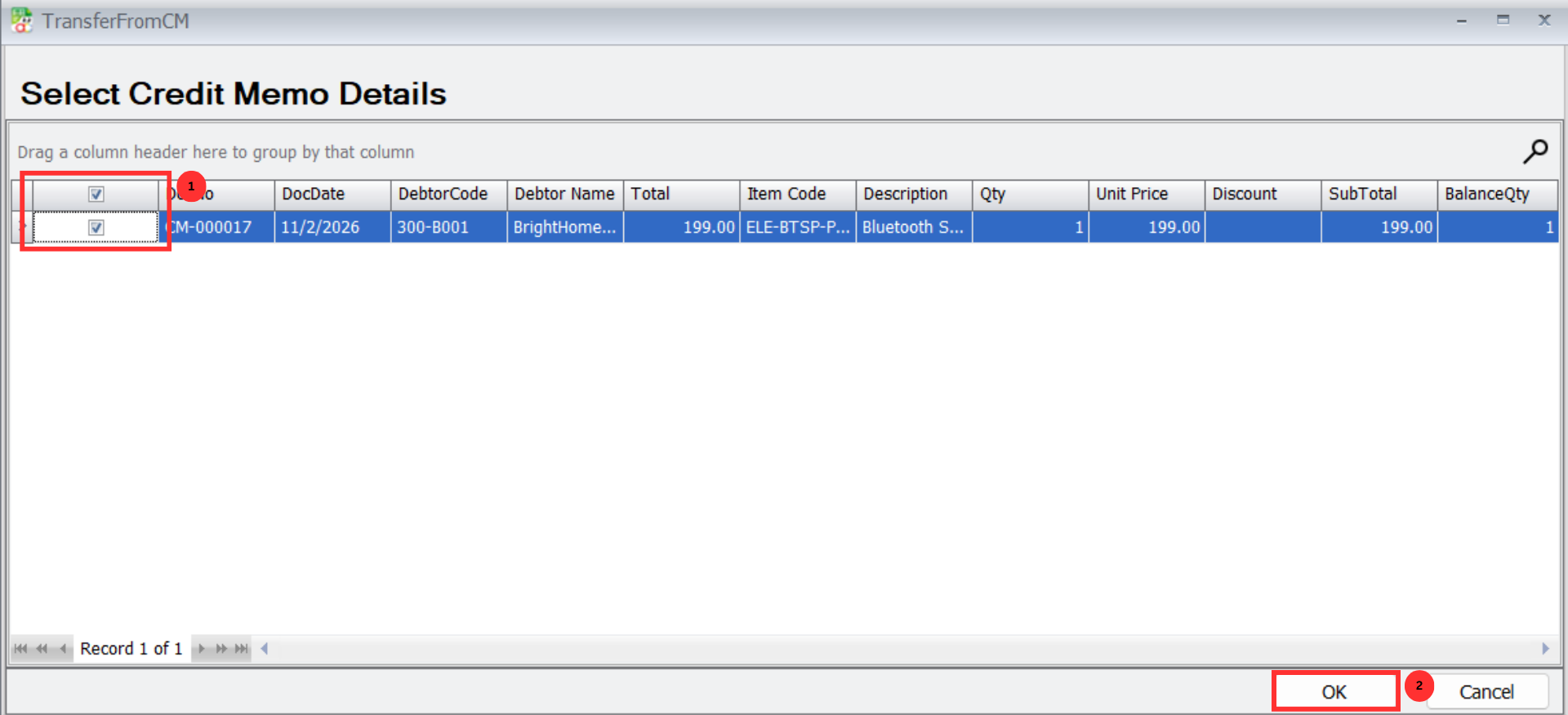Image resolution: width=1568 pixels, height=715 pixels.
Task: Select the BrightHome debtor name cell
Action: coord(565,227)
